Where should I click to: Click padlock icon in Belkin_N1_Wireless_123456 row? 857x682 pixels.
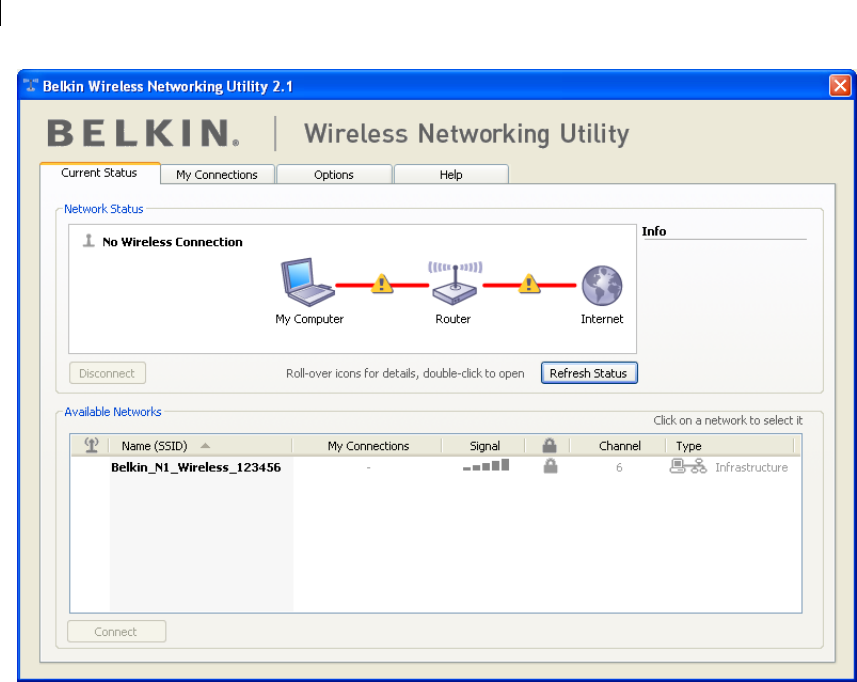(550, 466)
